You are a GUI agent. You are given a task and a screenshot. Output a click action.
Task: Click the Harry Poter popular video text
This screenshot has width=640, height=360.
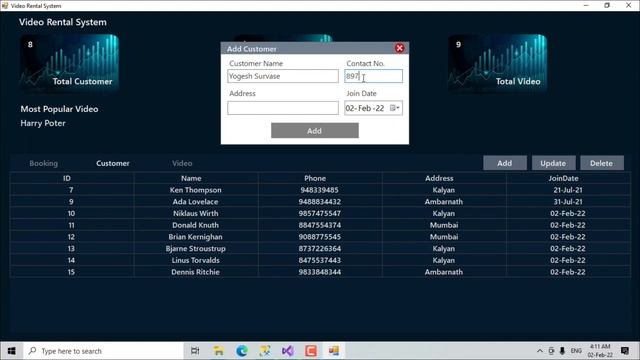[43, 123]
